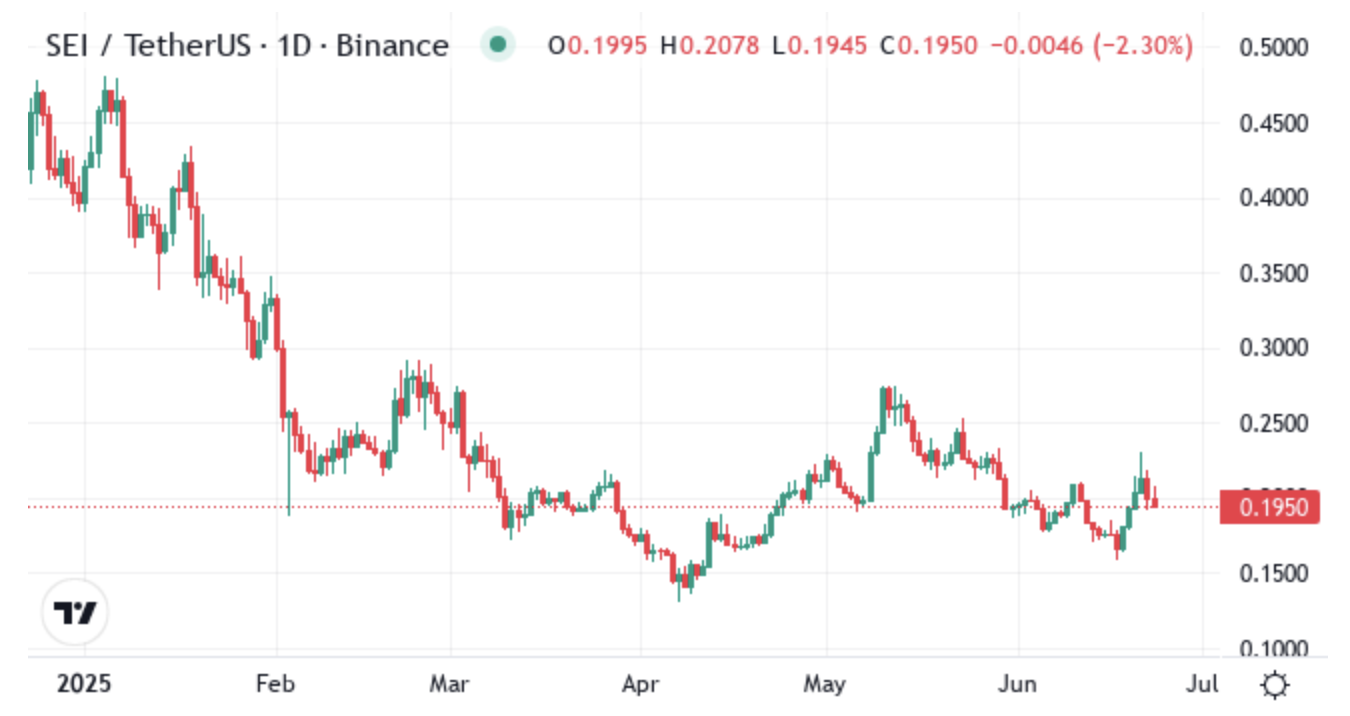Viewport: 1350px width, 716px height.
Task: Click the TradingView logo badge
Action: pyautogui.click(x=75, y=612)
